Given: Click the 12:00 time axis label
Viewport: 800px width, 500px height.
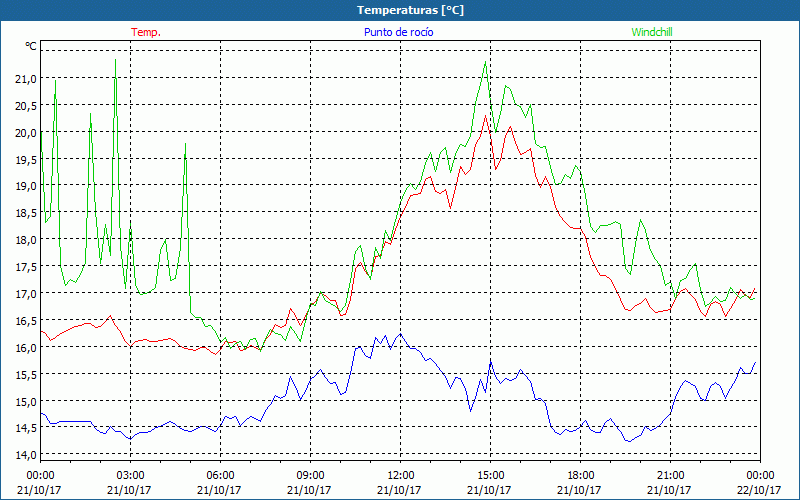Looking at the screenshot, I should [401, 475].
